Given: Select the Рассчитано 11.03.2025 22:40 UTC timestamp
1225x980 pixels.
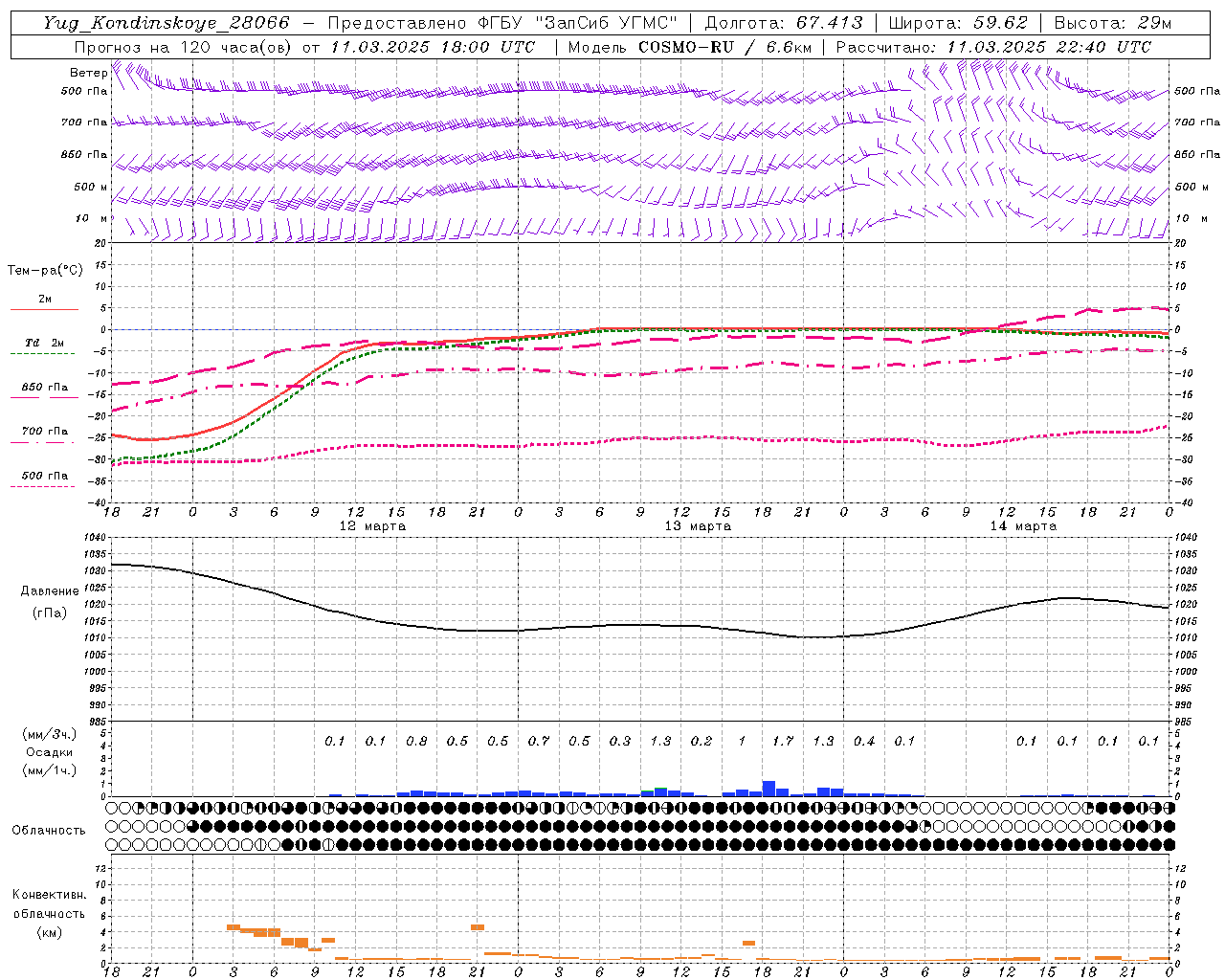Looking at the screenshot, I should [x=993, y=47].
